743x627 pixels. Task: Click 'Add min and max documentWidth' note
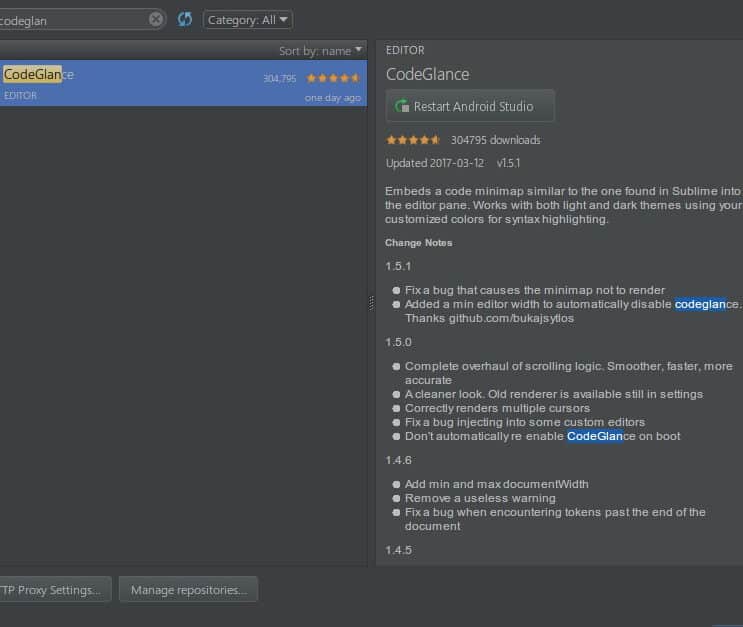(497, 484)
